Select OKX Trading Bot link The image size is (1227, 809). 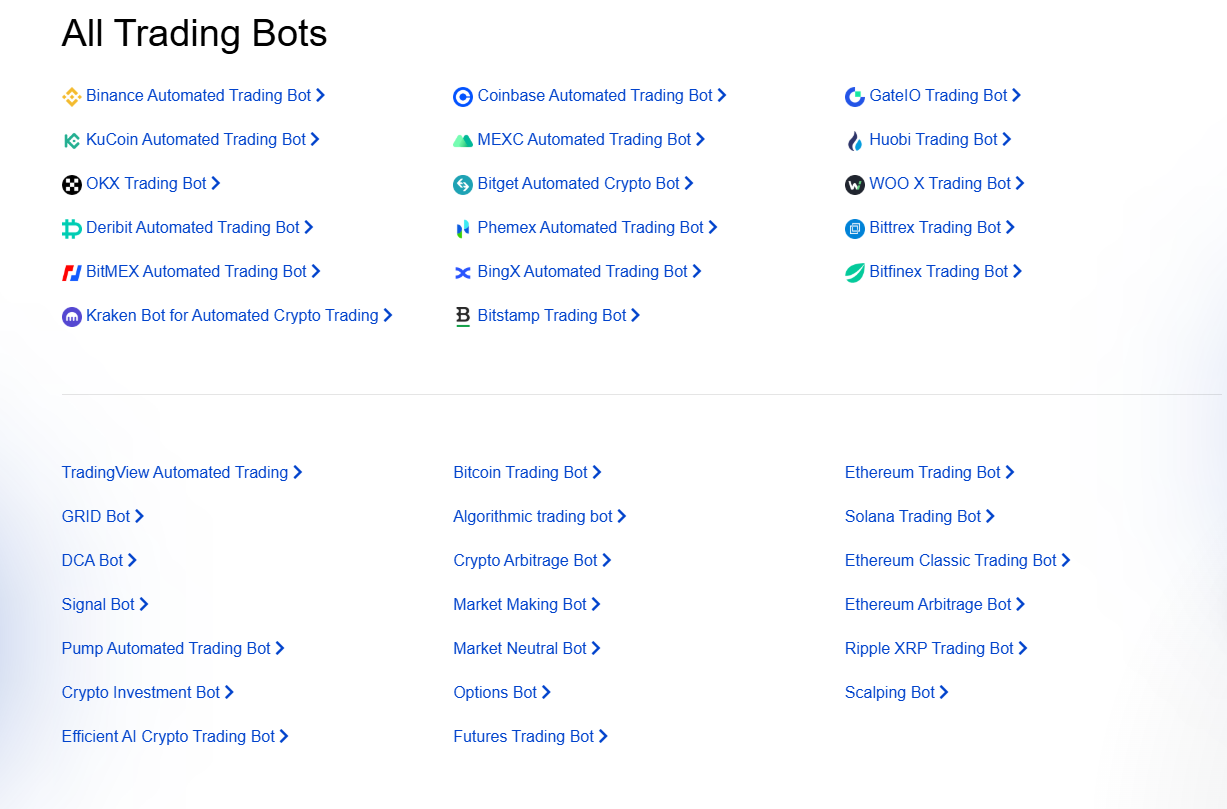pyautogui.click(x=153, y=184)
